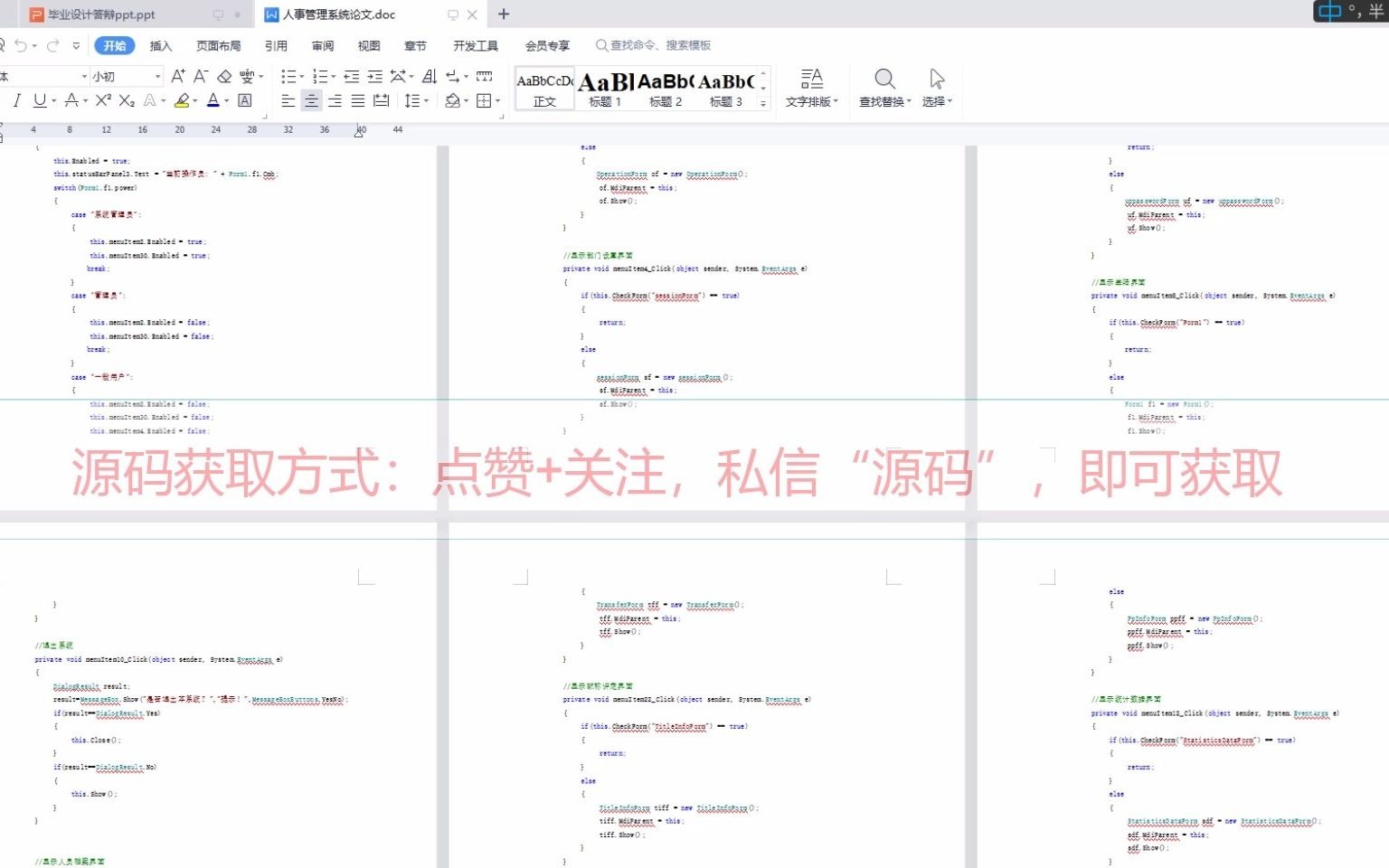The image size is (1389, 868).
Task: Click the phonetic guide (wén) icon
Action: (x=247, y=76)
